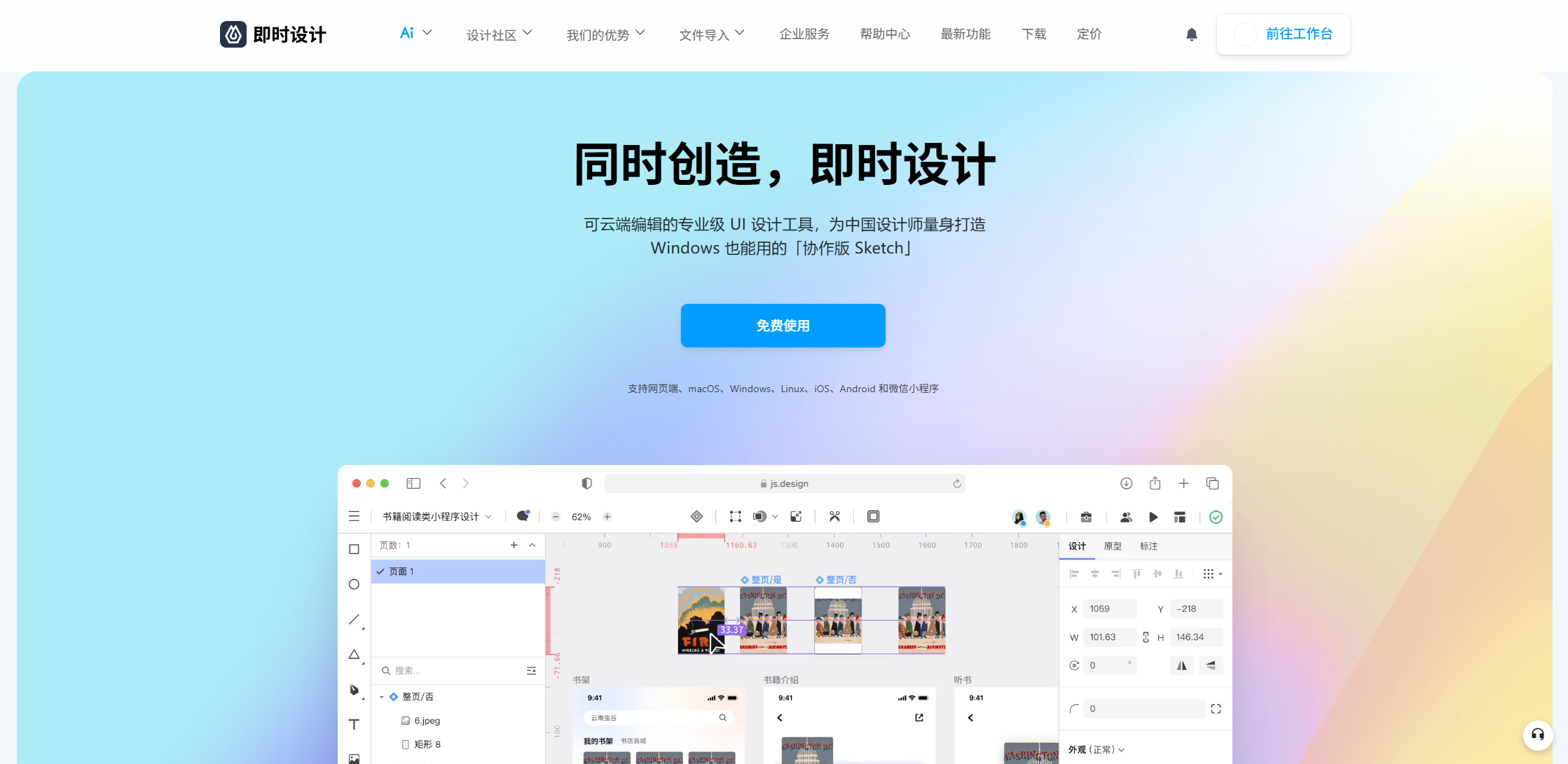
Task: Select 页面 1 in pages list
Action: coord(458,571)
